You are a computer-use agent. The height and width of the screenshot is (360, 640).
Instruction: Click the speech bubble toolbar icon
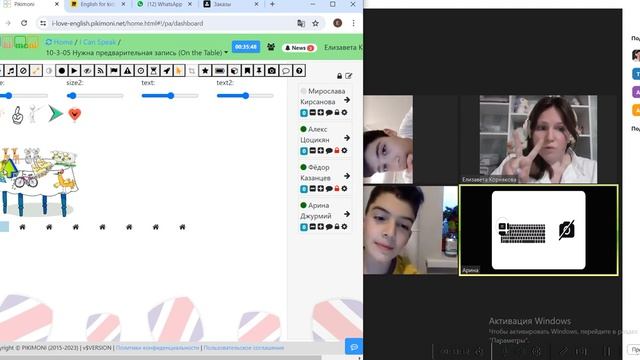(x=286, y=71)
